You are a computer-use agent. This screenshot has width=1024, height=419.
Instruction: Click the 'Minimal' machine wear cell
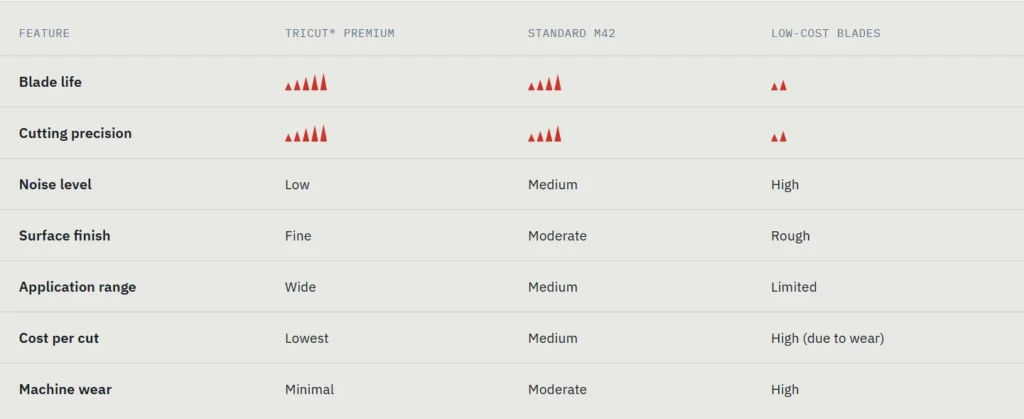coord(310,390)
